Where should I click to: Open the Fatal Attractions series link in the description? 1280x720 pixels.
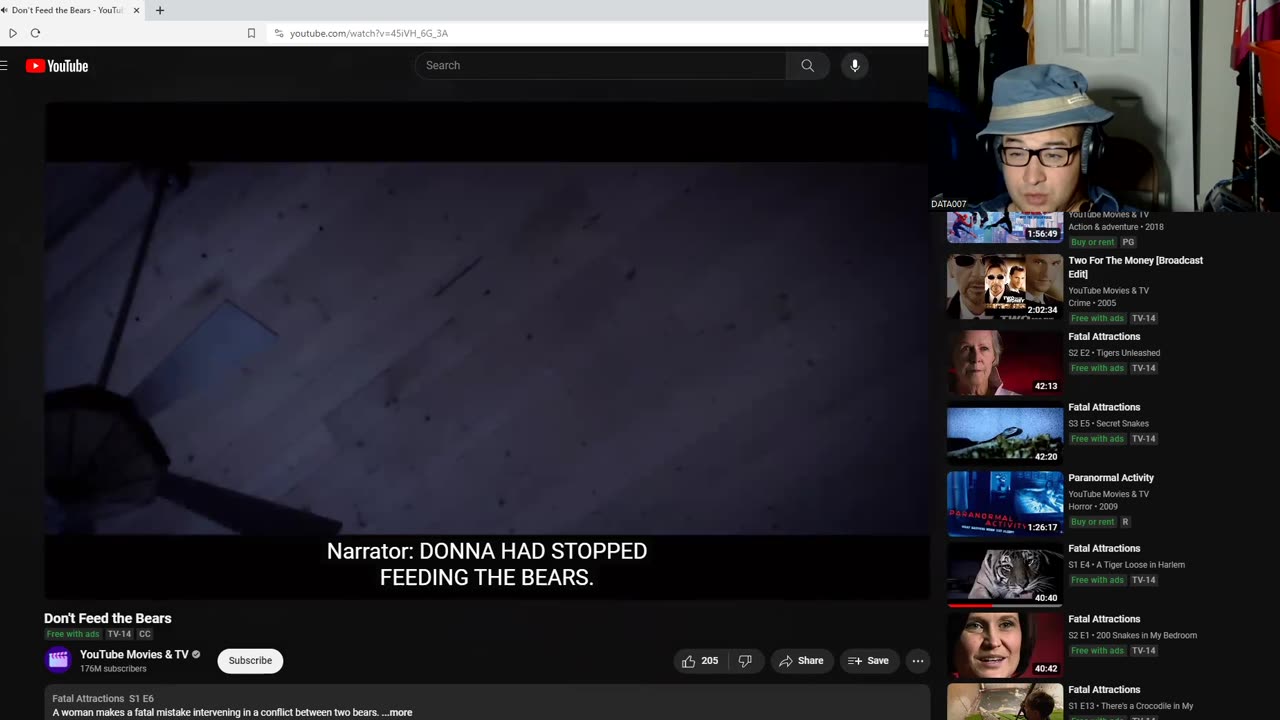click(x=88, y=699)
